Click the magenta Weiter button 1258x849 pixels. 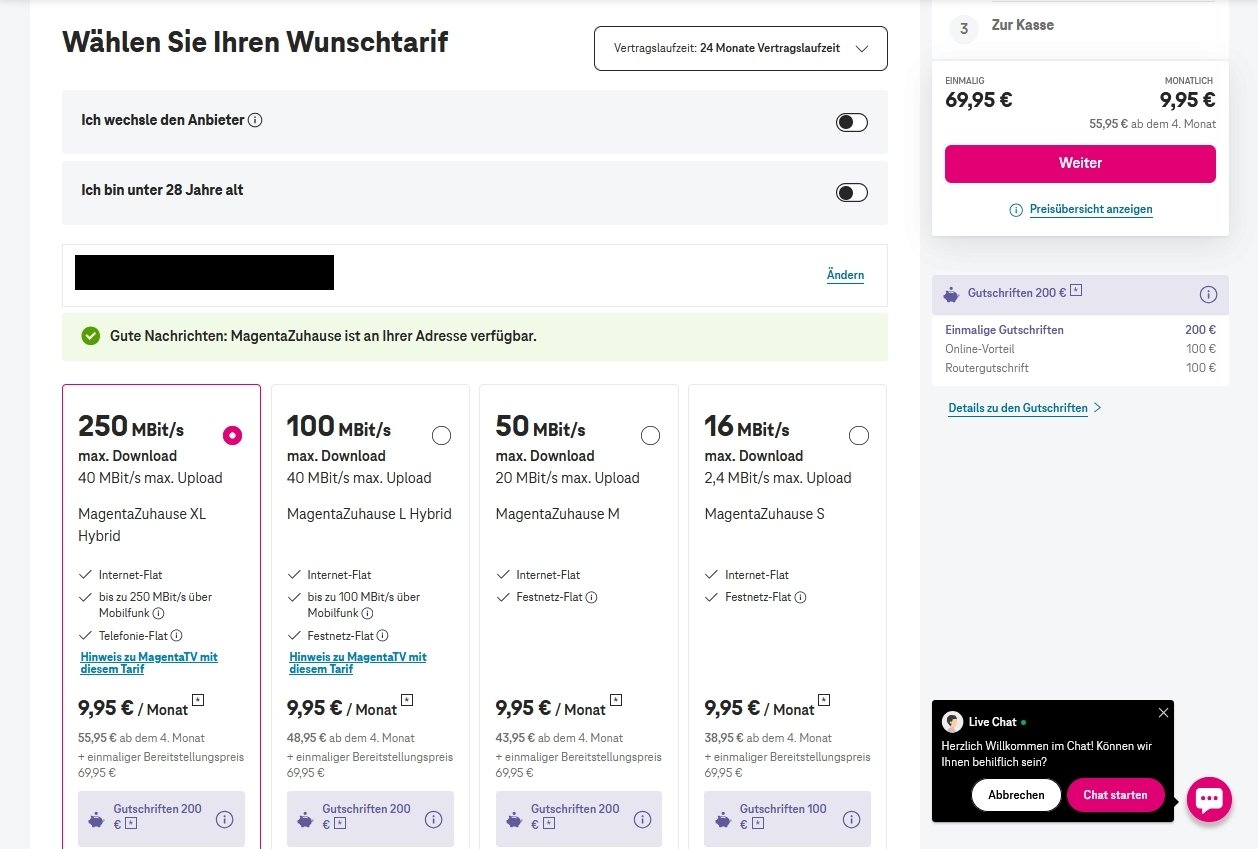[1080, 164]
